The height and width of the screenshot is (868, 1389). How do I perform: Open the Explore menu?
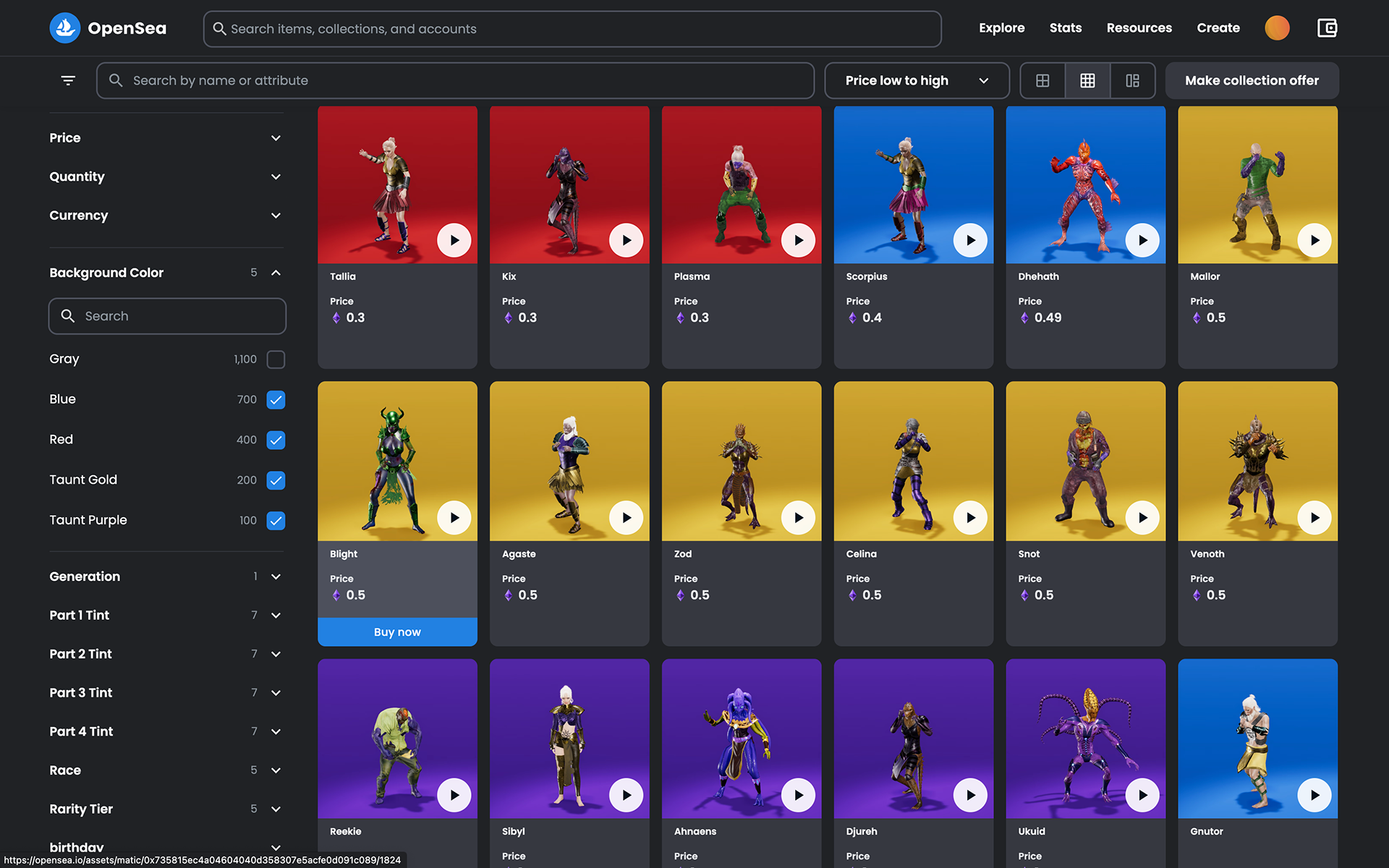1001,28
